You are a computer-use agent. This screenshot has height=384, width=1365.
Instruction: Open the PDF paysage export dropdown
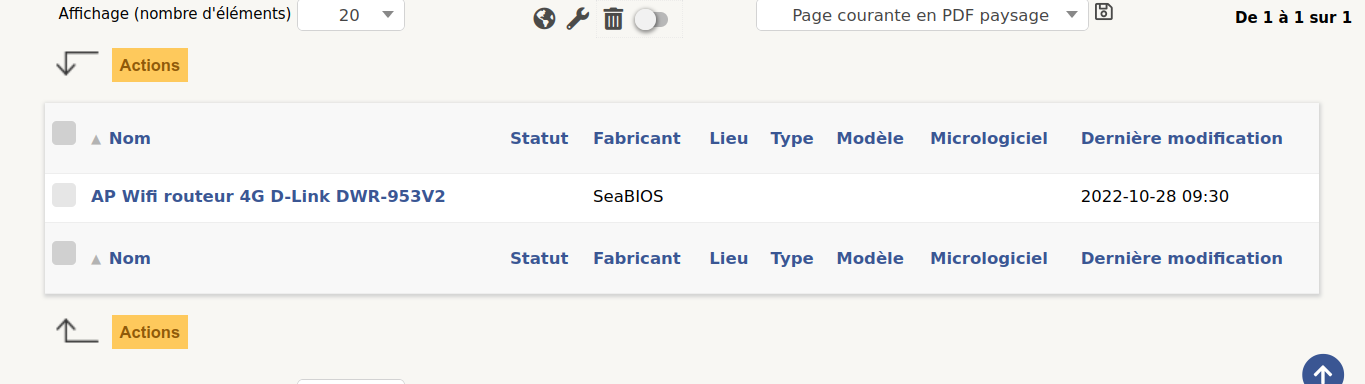click(x=922, y=15)
